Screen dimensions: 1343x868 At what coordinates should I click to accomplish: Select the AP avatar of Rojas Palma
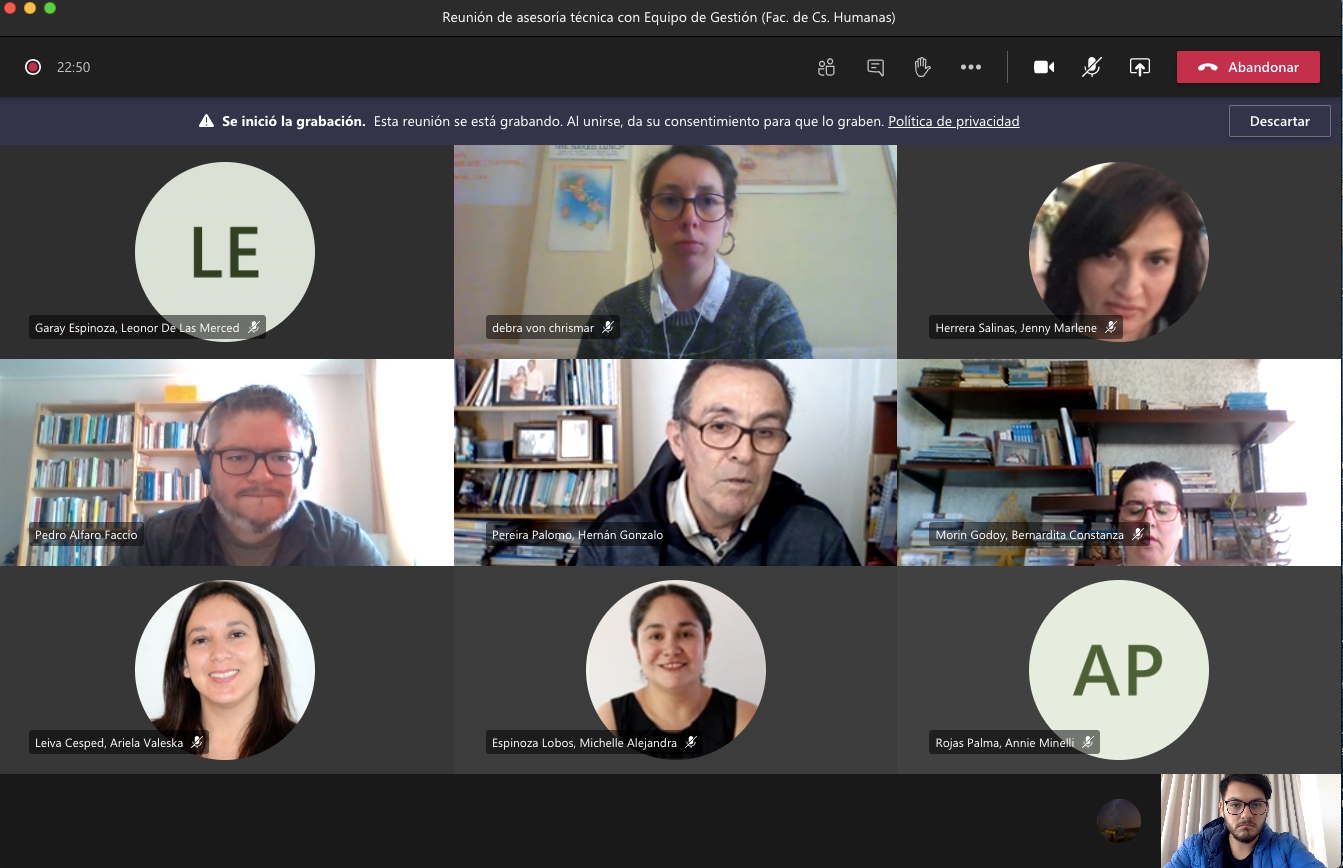click(1118, 669)
